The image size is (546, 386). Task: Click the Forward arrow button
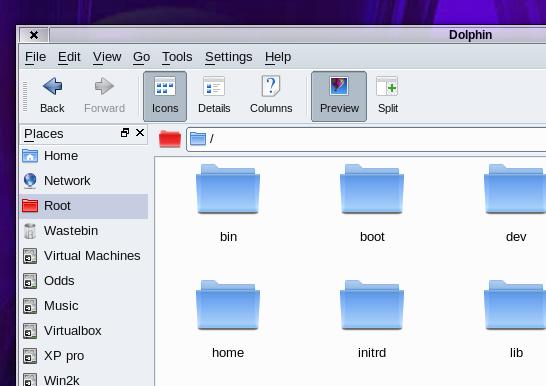tap(104, 96)
